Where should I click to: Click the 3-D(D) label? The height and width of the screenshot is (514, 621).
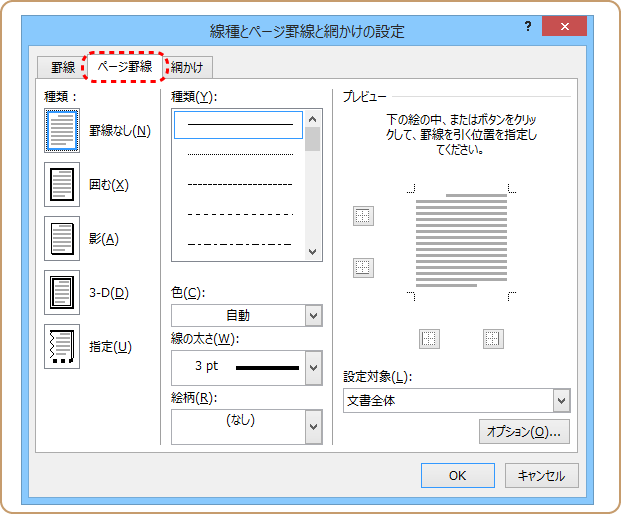pyautogui.click(x=109, y=293)
